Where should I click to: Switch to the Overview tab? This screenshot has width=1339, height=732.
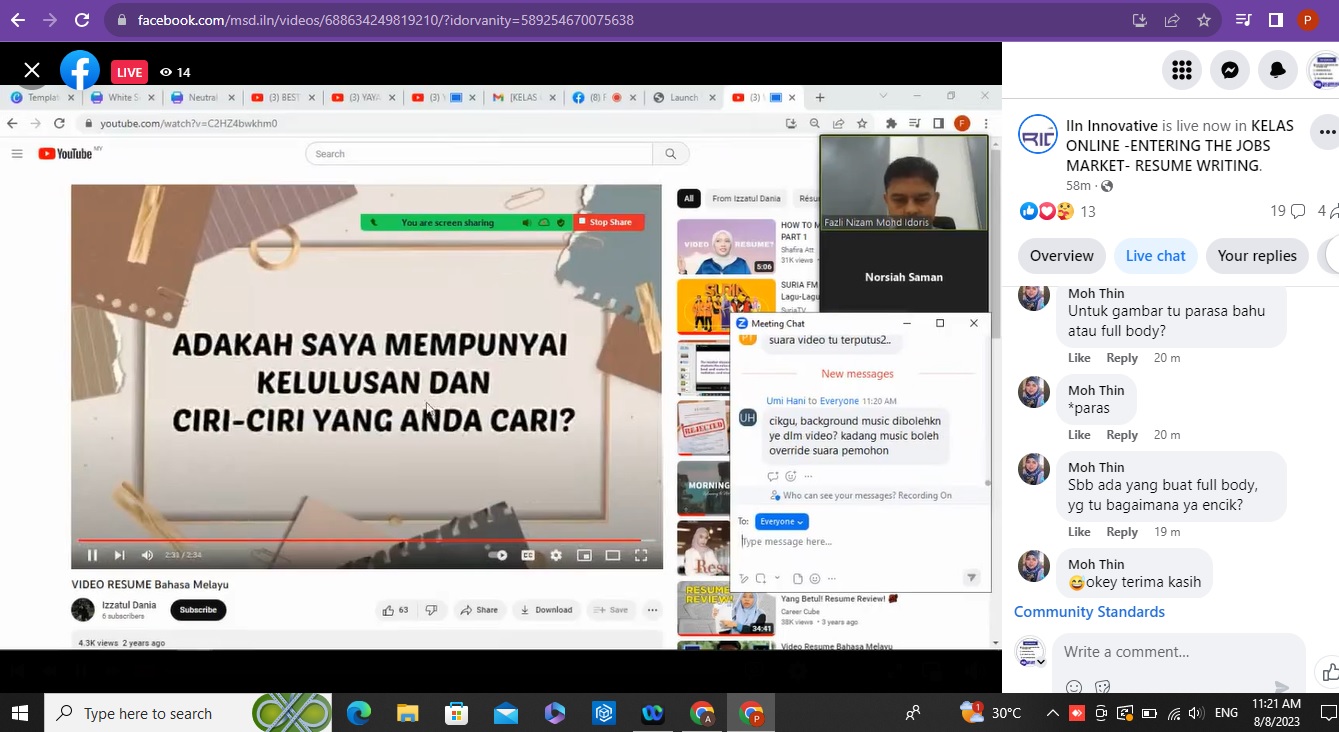(x=1061, y=256)
